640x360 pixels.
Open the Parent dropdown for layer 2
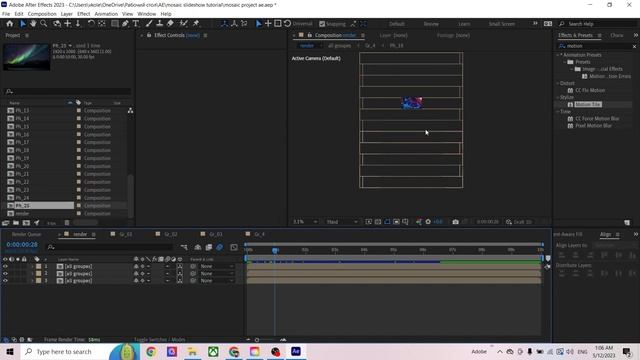point(217,273)
